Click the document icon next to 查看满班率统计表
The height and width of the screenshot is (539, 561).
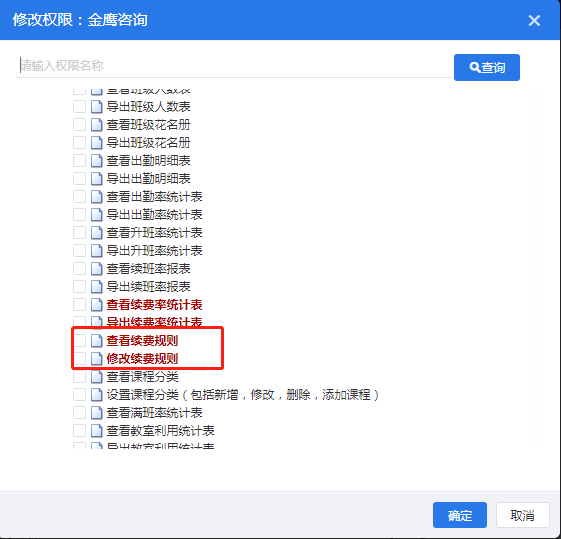[x=96, y=413]
